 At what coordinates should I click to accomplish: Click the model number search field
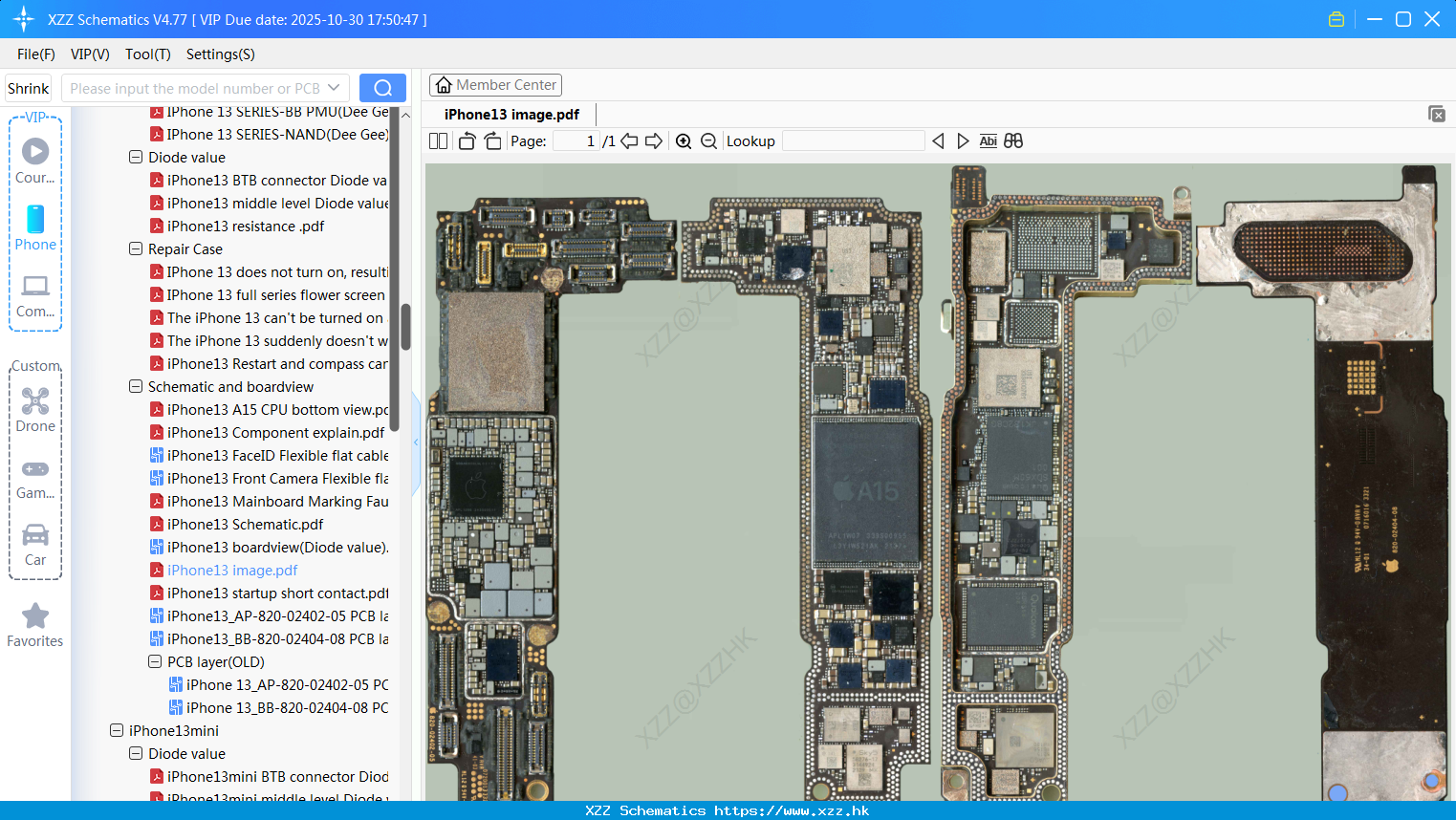coord(195,88)
